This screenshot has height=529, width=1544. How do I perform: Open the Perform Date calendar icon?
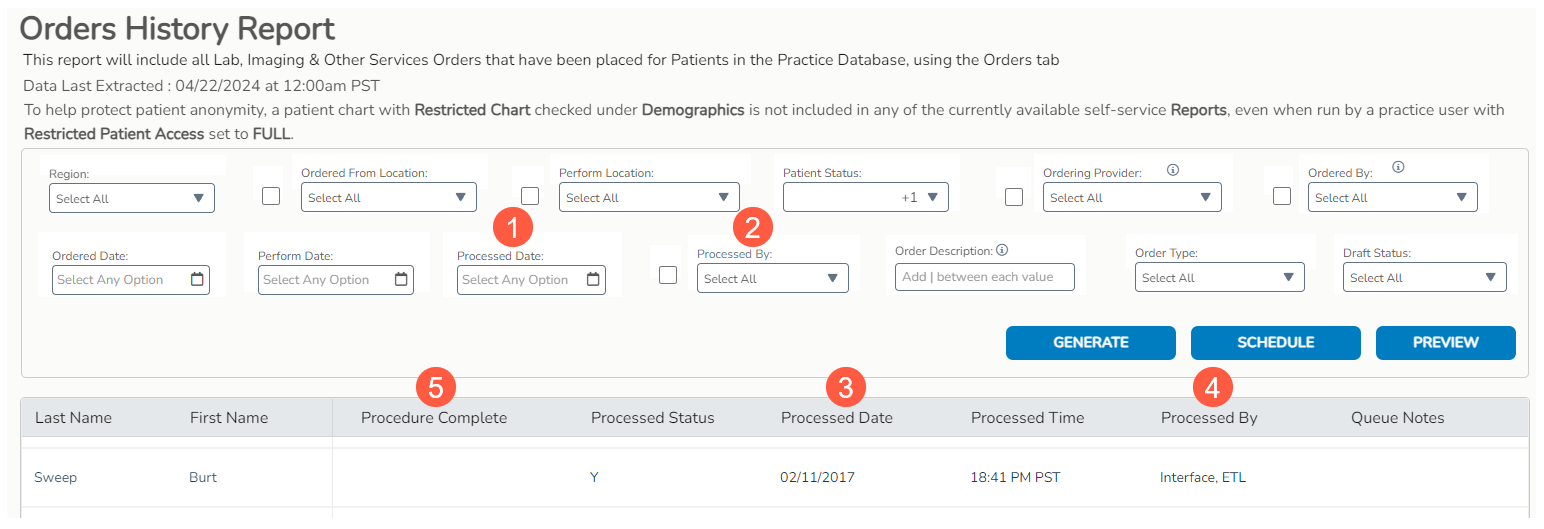coord(401,280)
